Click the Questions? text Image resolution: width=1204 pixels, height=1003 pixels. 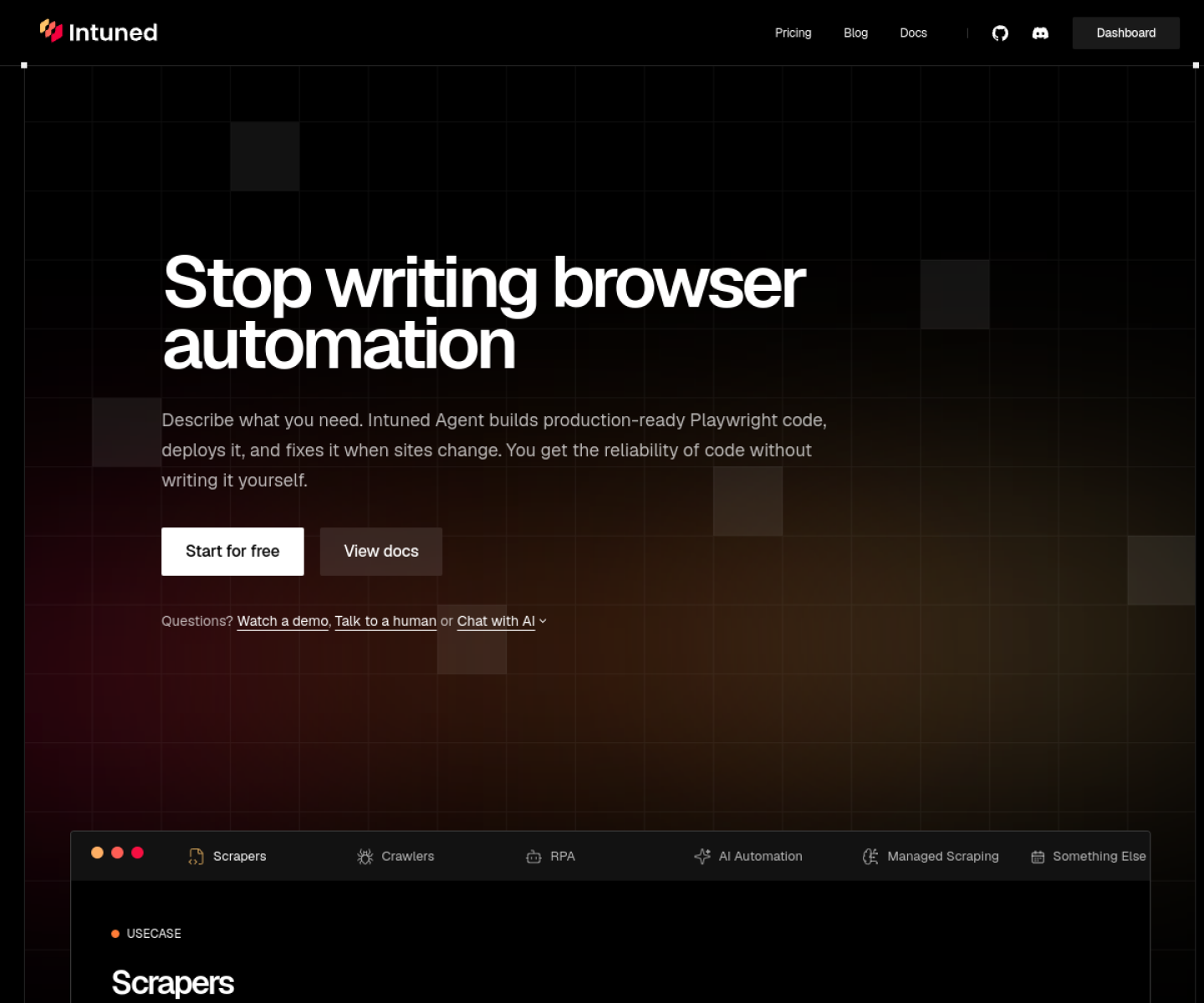(x=197, y=621)
